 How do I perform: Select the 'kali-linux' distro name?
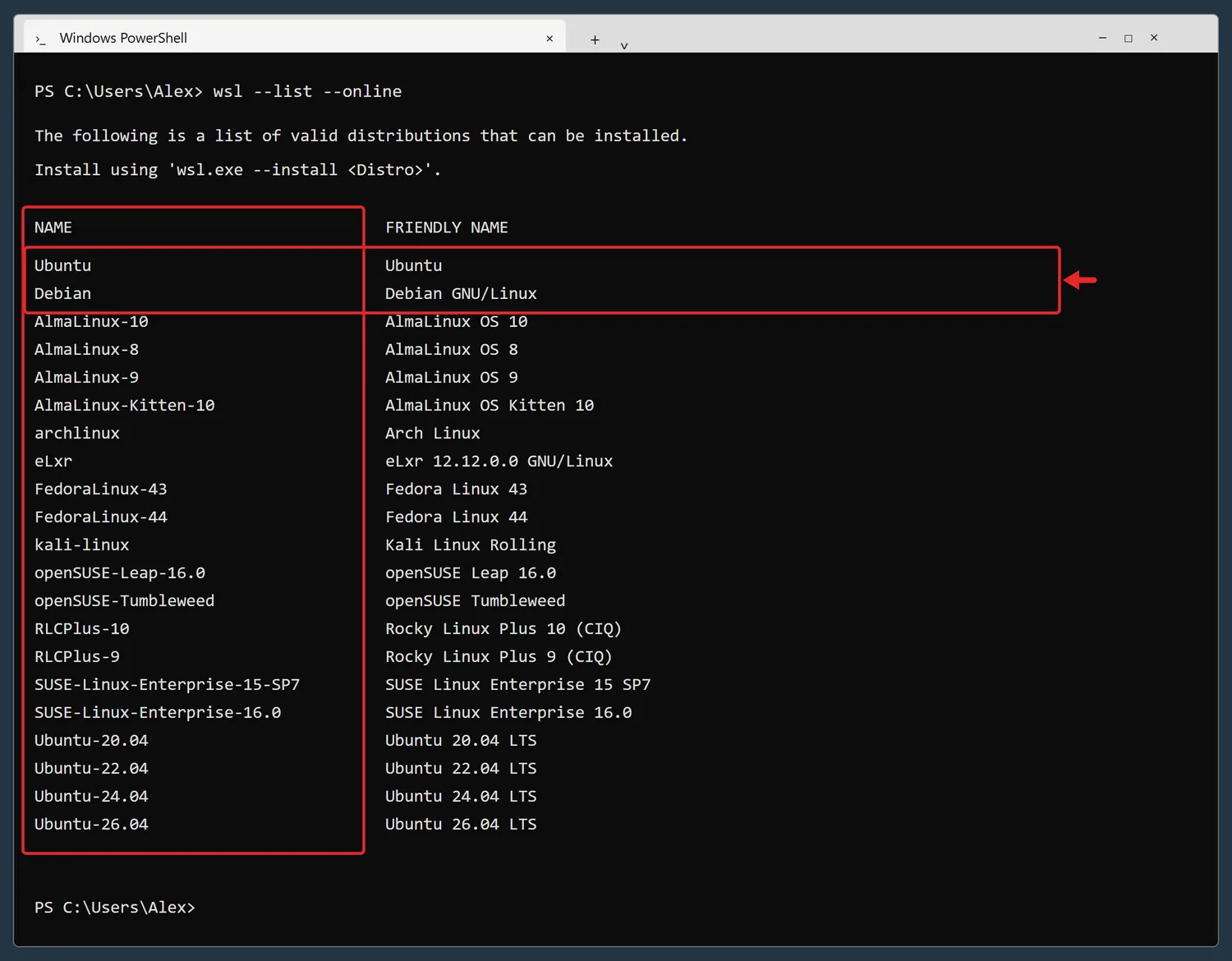pyautogui.click(x=82, y=545)
